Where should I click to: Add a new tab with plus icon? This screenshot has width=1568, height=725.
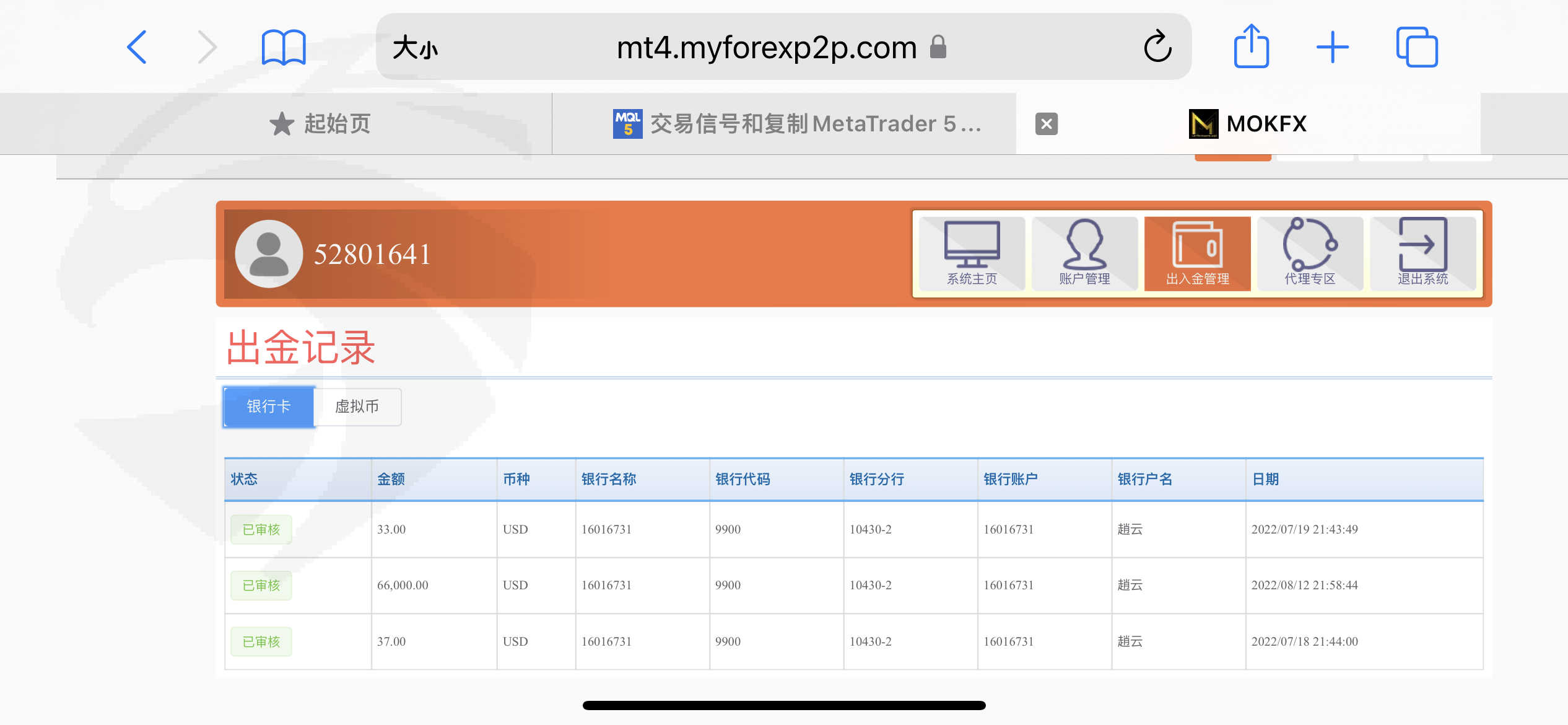tap(1333, 47)
